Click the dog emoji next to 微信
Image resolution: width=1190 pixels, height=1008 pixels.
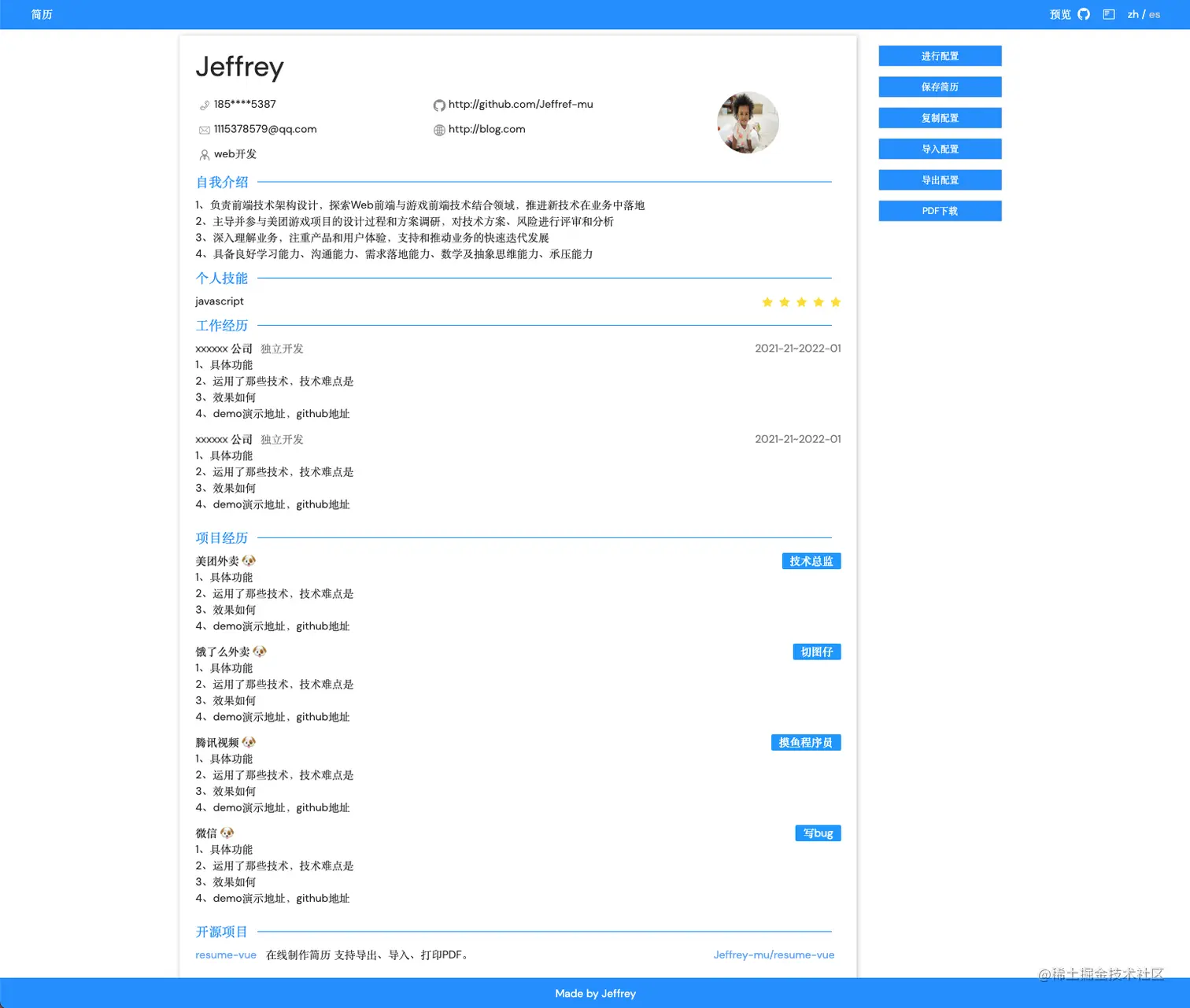227,833
